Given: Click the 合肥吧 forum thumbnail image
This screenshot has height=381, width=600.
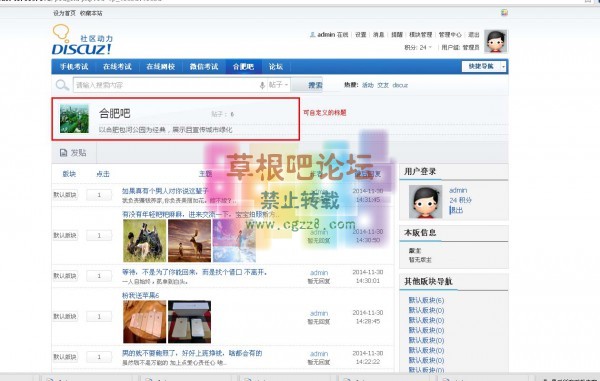Looking at the screenshot, I should (74, 119).
